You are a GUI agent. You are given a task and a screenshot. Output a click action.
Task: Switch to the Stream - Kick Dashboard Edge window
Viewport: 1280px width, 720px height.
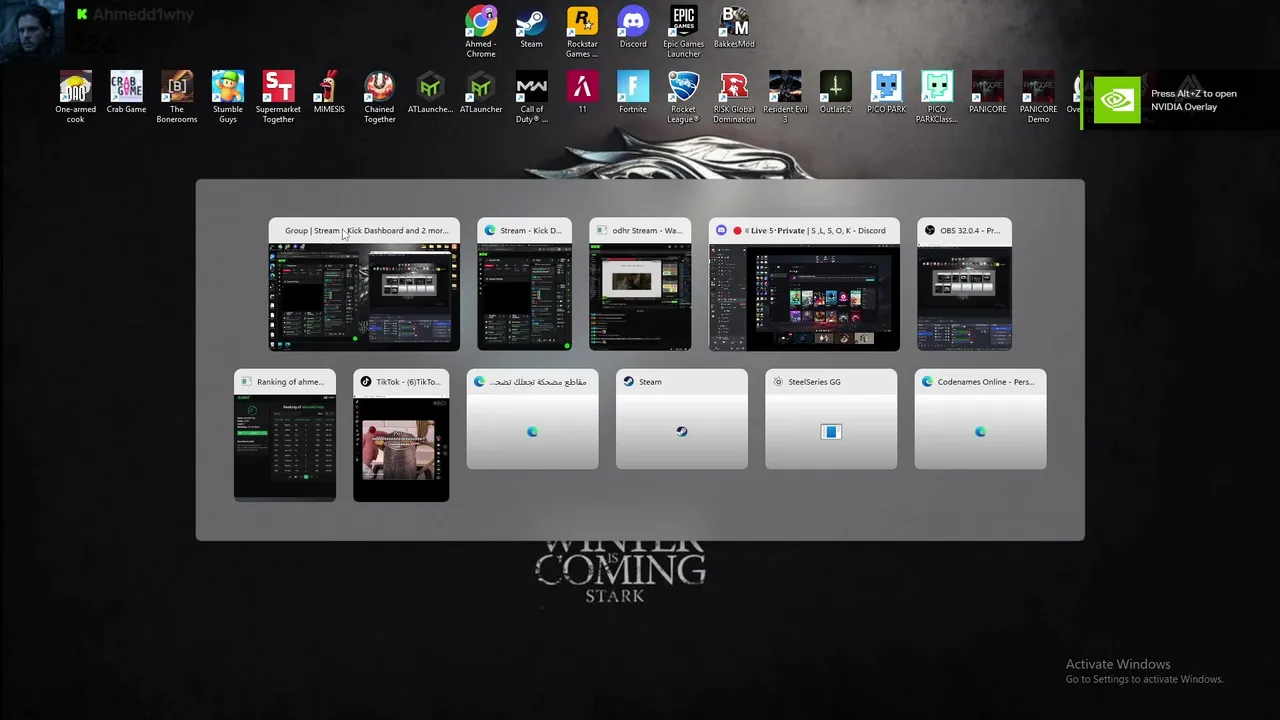click(525, 284)
